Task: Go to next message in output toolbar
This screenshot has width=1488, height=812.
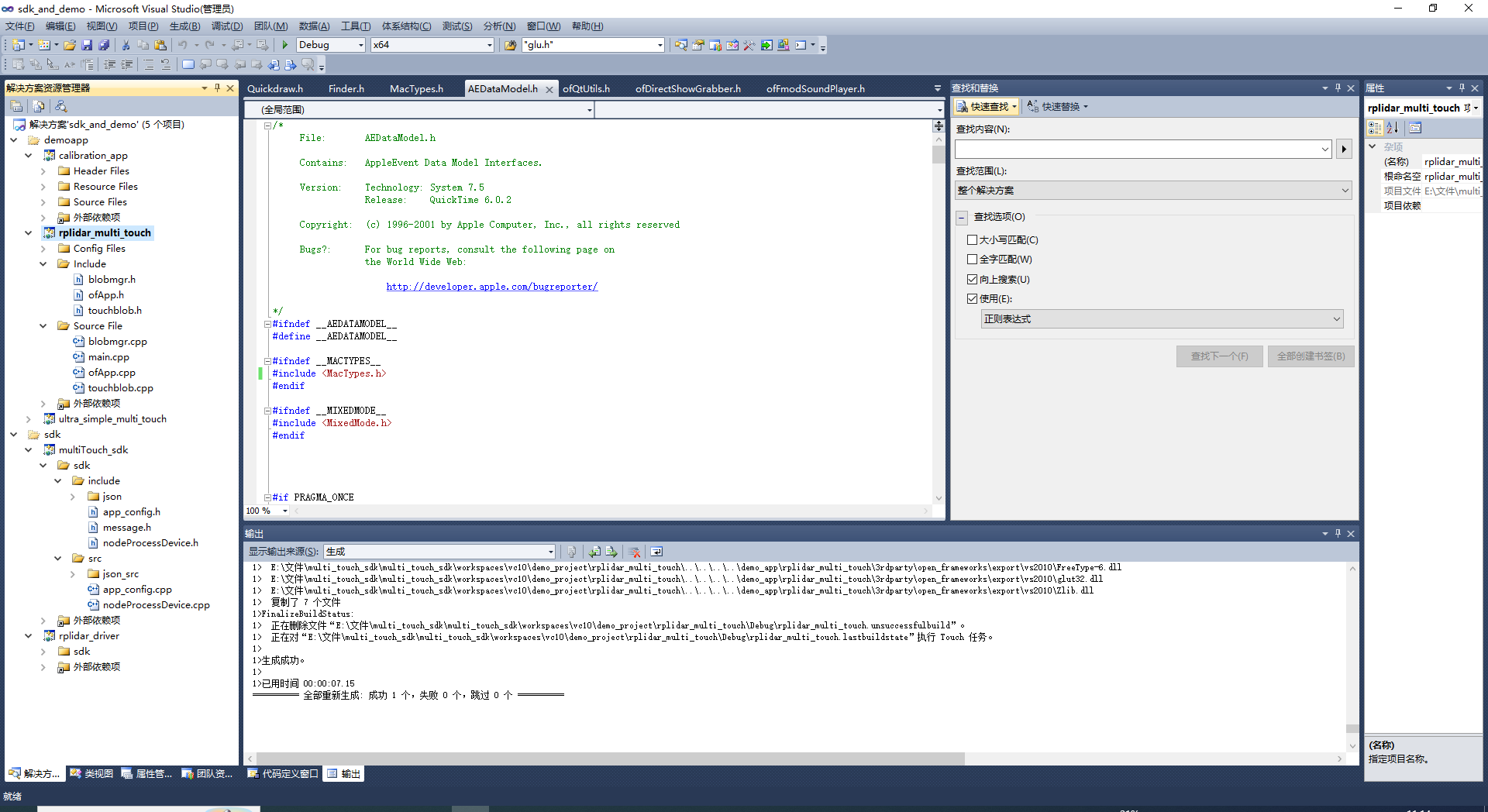Action: 611,552
